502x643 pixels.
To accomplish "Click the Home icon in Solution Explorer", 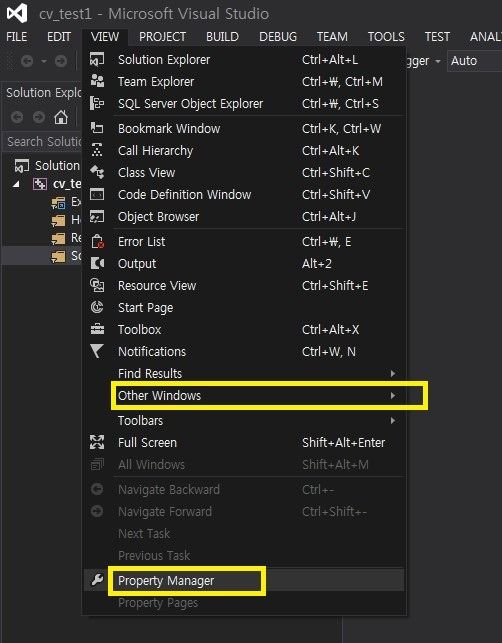I will click(61, 117).
